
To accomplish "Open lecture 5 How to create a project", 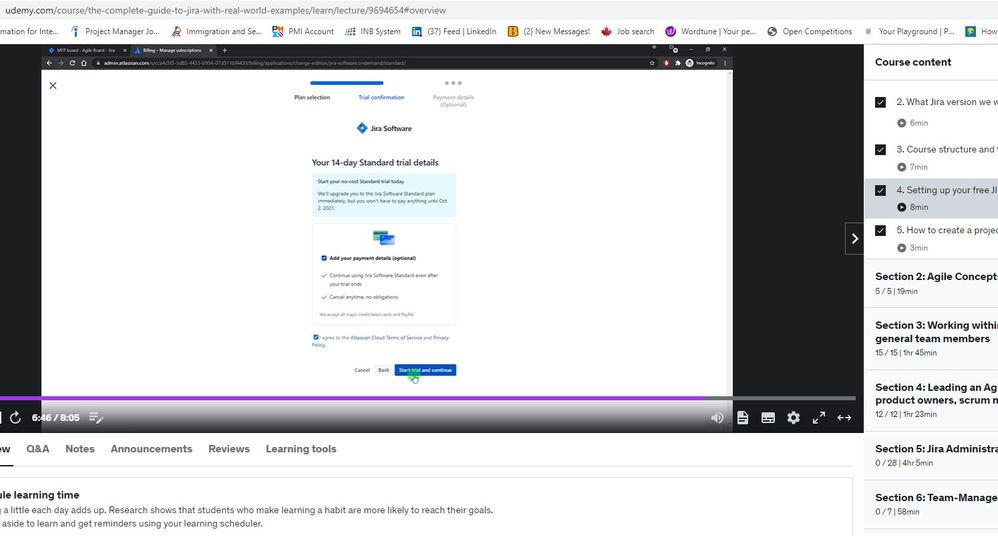I will (x=931, y=239).
